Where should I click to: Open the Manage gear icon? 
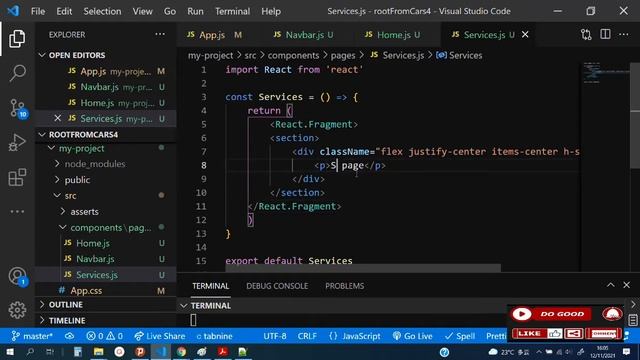coord(17,310)
